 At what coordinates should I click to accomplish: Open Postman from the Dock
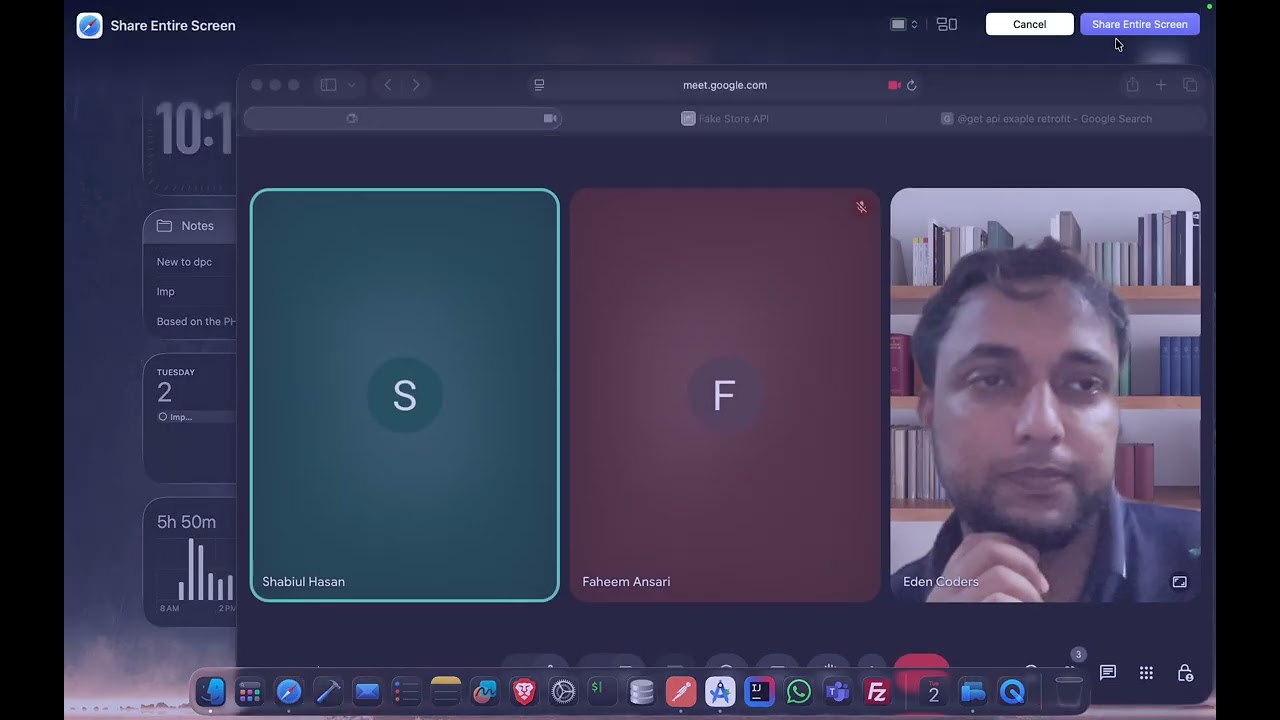[x=681, y=691]
